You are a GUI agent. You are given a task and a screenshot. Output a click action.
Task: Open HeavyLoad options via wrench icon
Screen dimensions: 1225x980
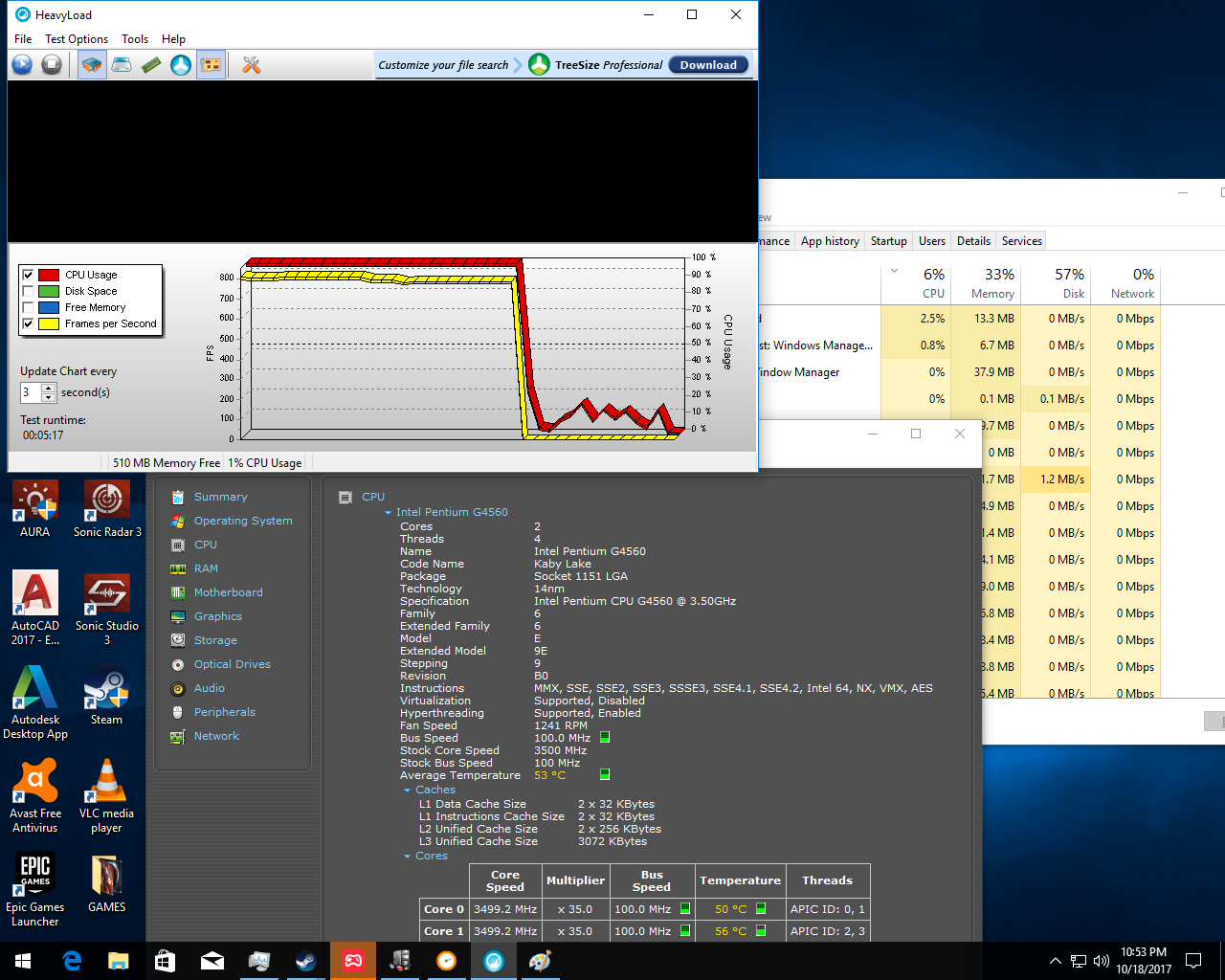[x=252, y=65]
